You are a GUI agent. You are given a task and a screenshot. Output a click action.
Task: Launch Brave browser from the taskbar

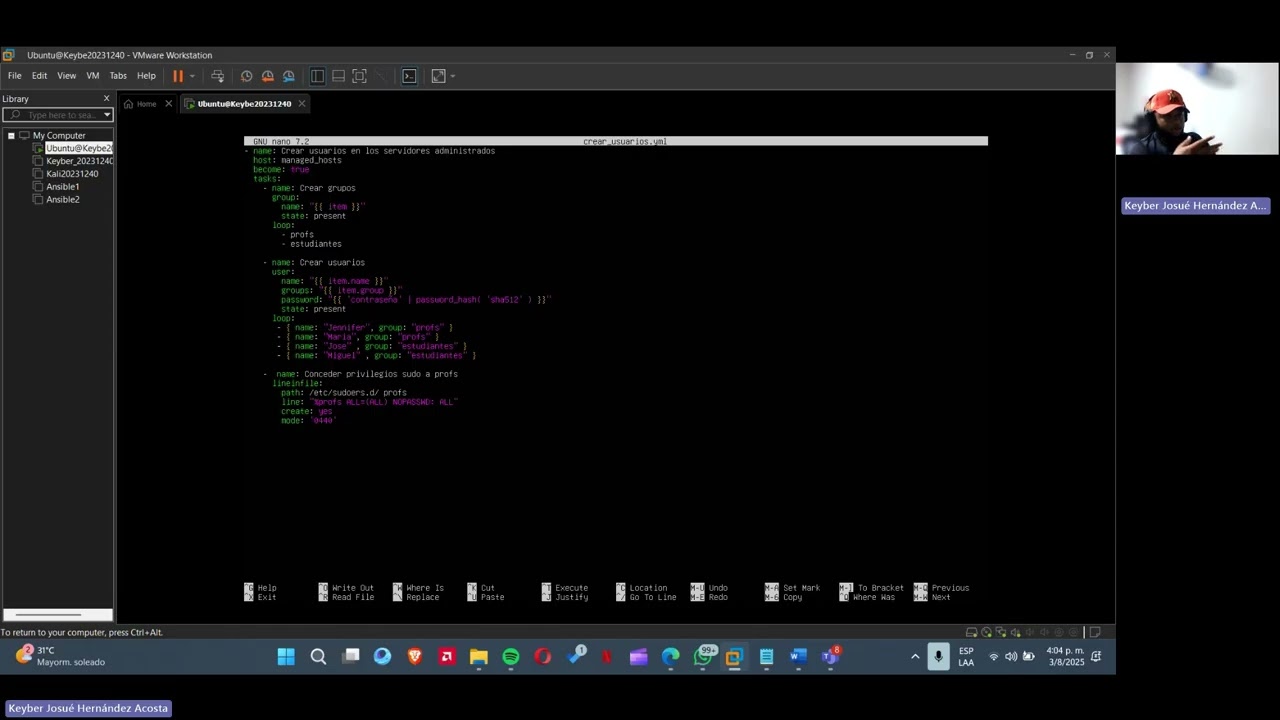click(415, 657)
